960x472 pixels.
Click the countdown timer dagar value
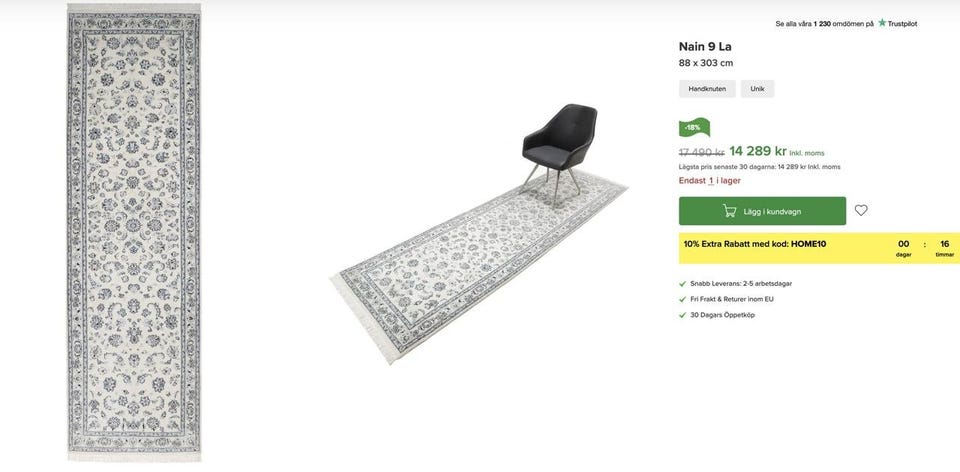(x=904, y=244)
